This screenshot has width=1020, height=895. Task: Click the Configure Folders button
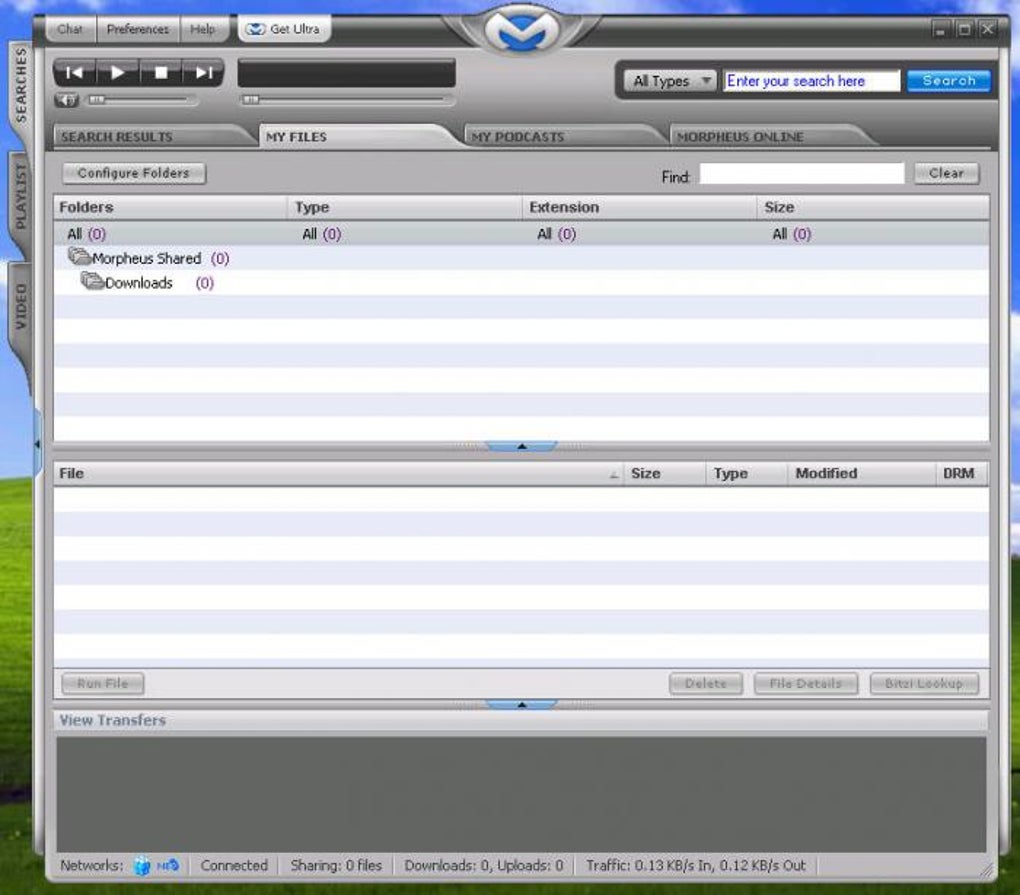click(134, 173)
